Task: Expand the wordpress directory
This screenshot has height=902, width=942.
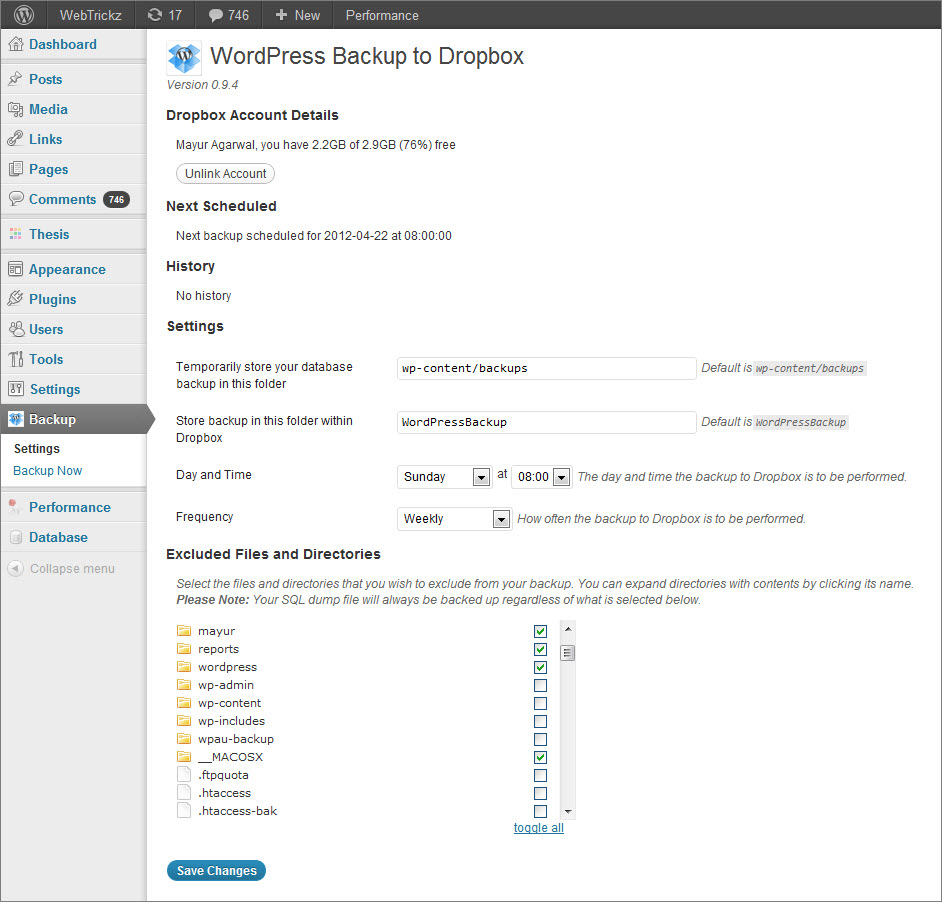Action: coord(228,667)
